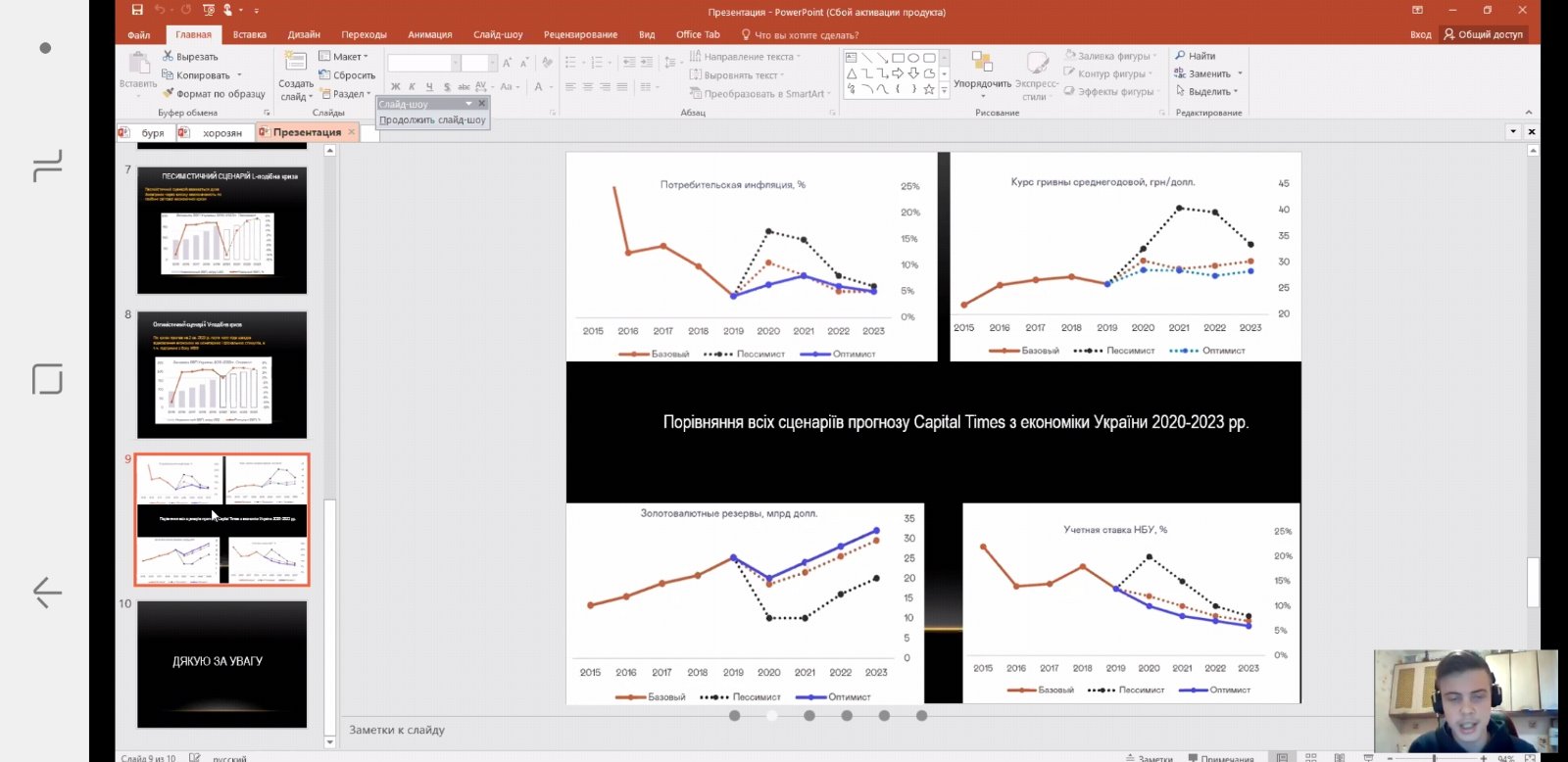Toggle italic (К) formatting
1568x762 pixels.
[x=413, y=87]
